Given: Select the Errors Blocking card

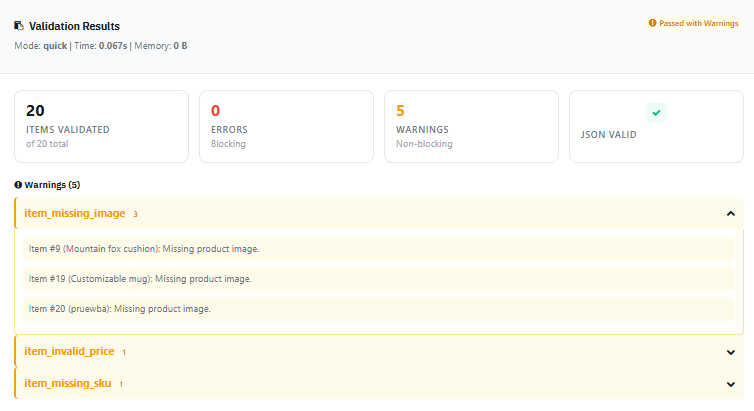Looking at the screenshot, I should click(286, 126).
